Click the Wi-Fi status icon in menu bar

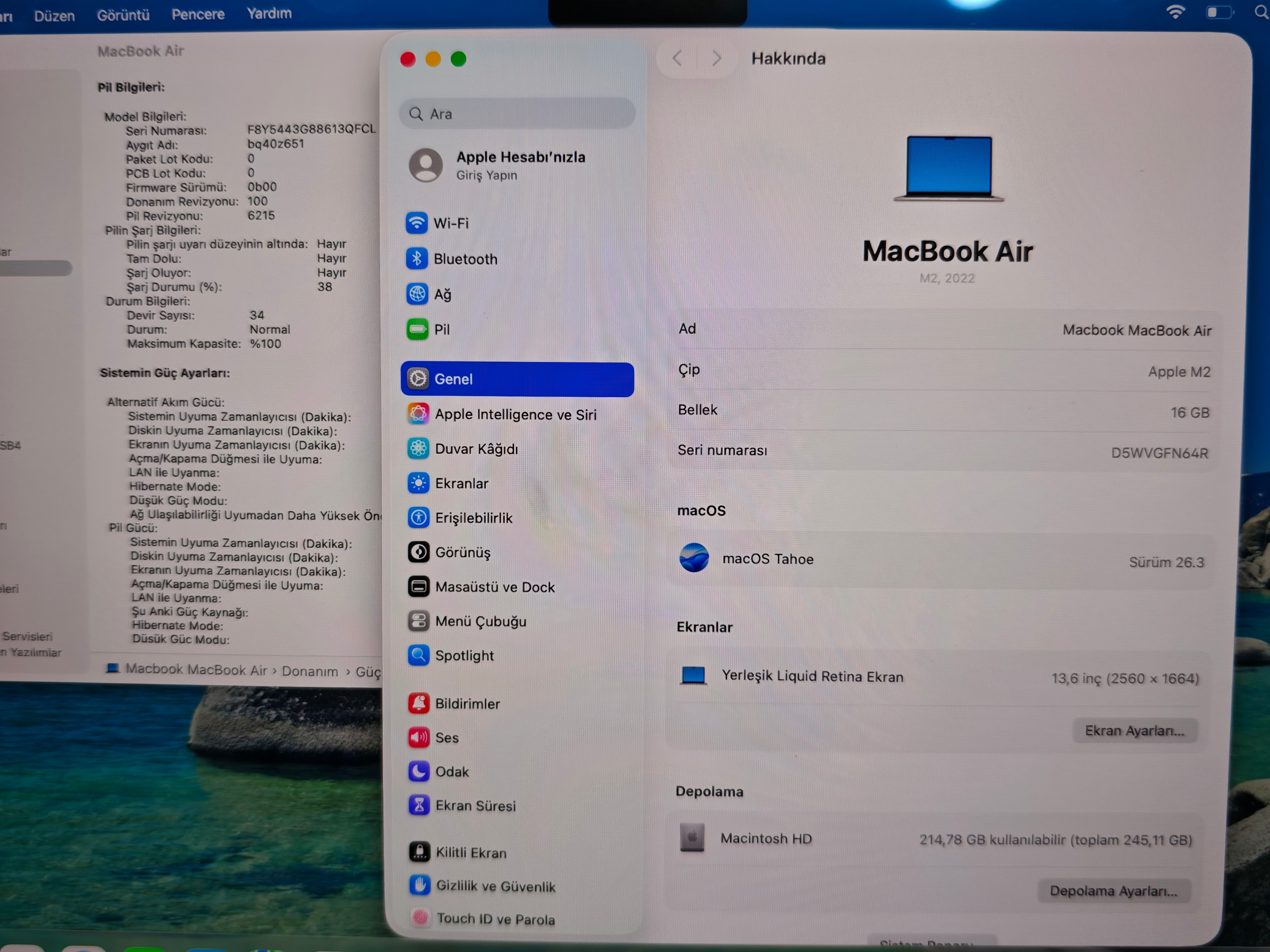[1175, 12]
